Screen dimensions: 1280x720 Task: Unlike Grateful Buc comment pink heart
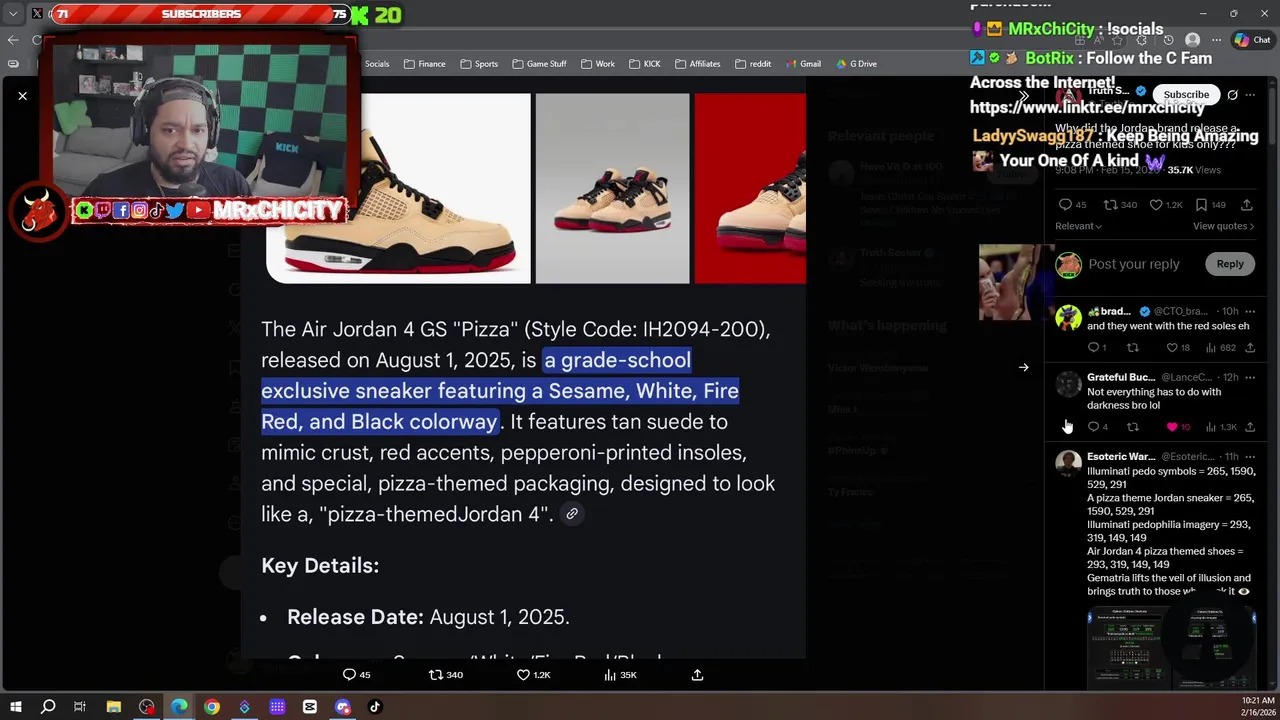click(1172, 427)
